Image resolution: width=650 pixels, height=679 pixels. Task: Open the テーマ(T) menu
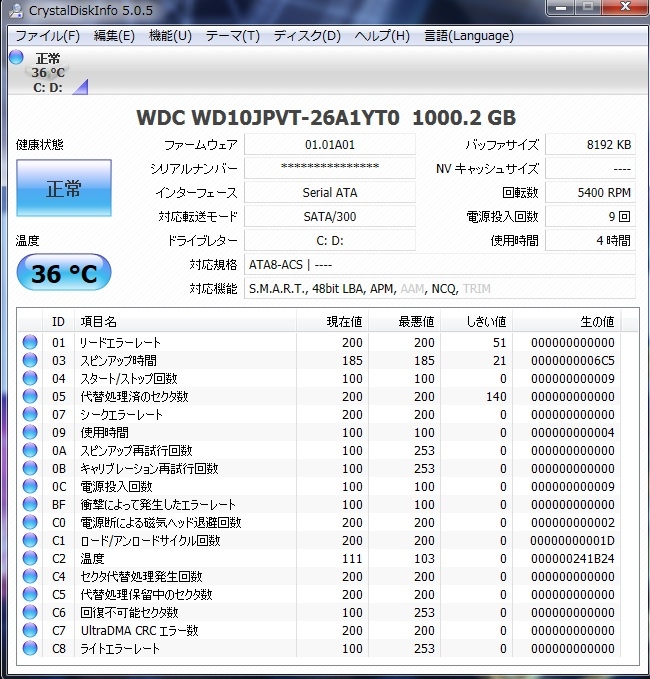coord(233,36)
